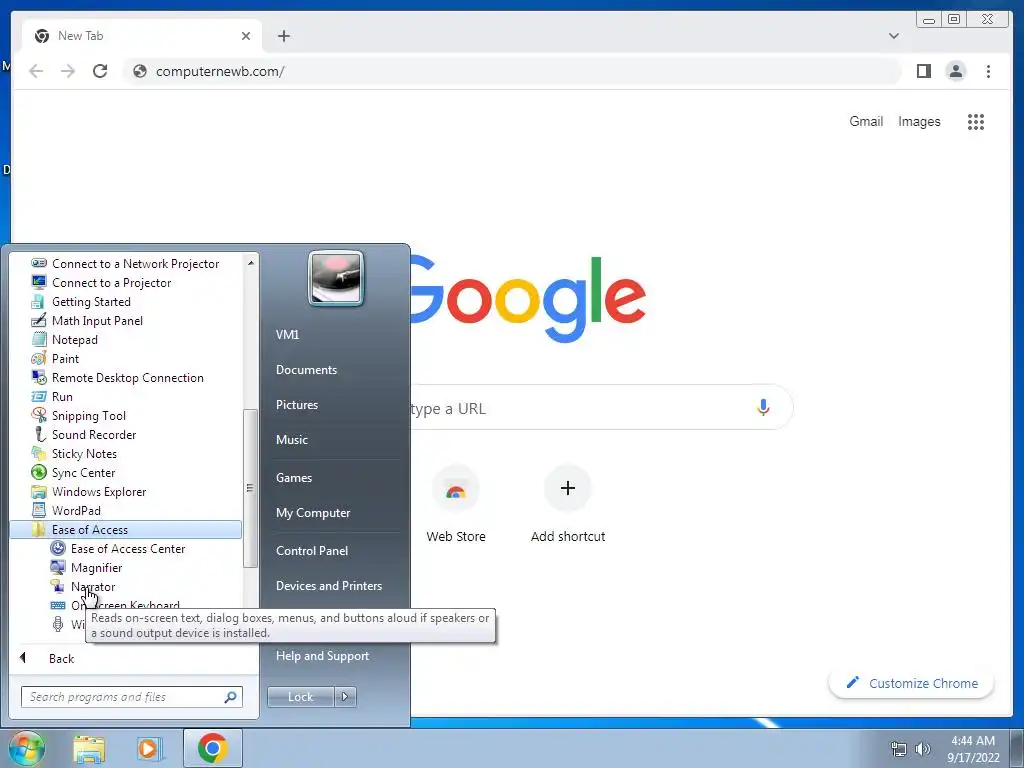Viewport: 1024px width, 768px height.
Task: Go forward in Chrome
Action: pos(68,71)
